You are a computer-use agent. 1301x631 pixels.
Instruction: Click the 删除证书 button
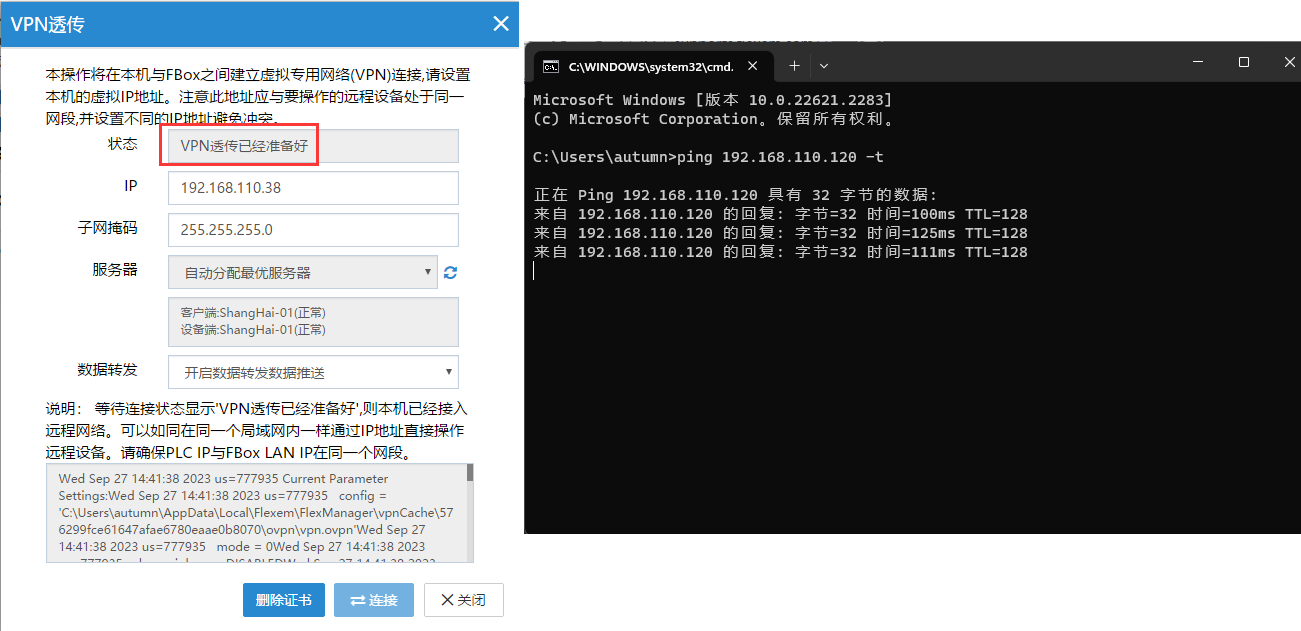tap(283, 600)
